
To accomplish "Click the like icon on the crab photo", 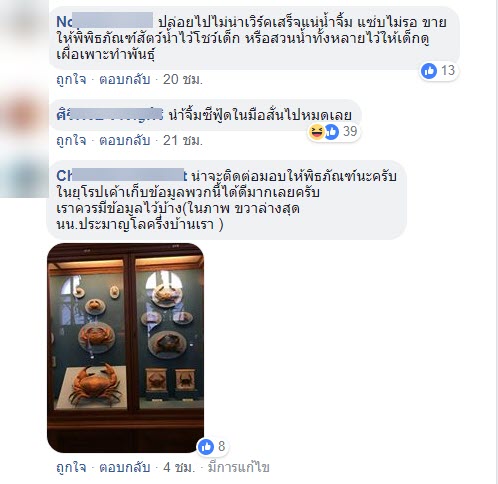I will (206, 446).
